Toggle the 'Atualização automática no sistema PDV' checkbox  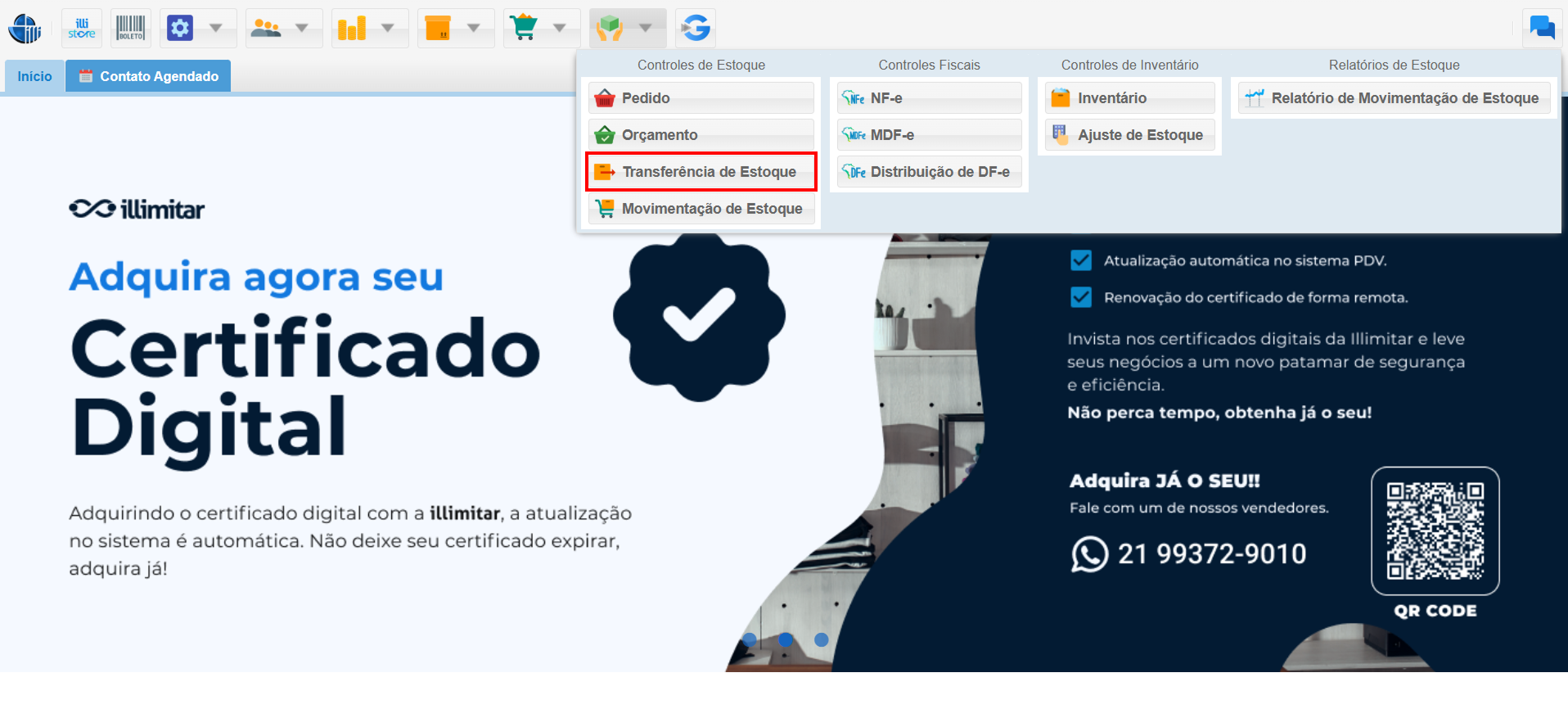(1081, 260)
